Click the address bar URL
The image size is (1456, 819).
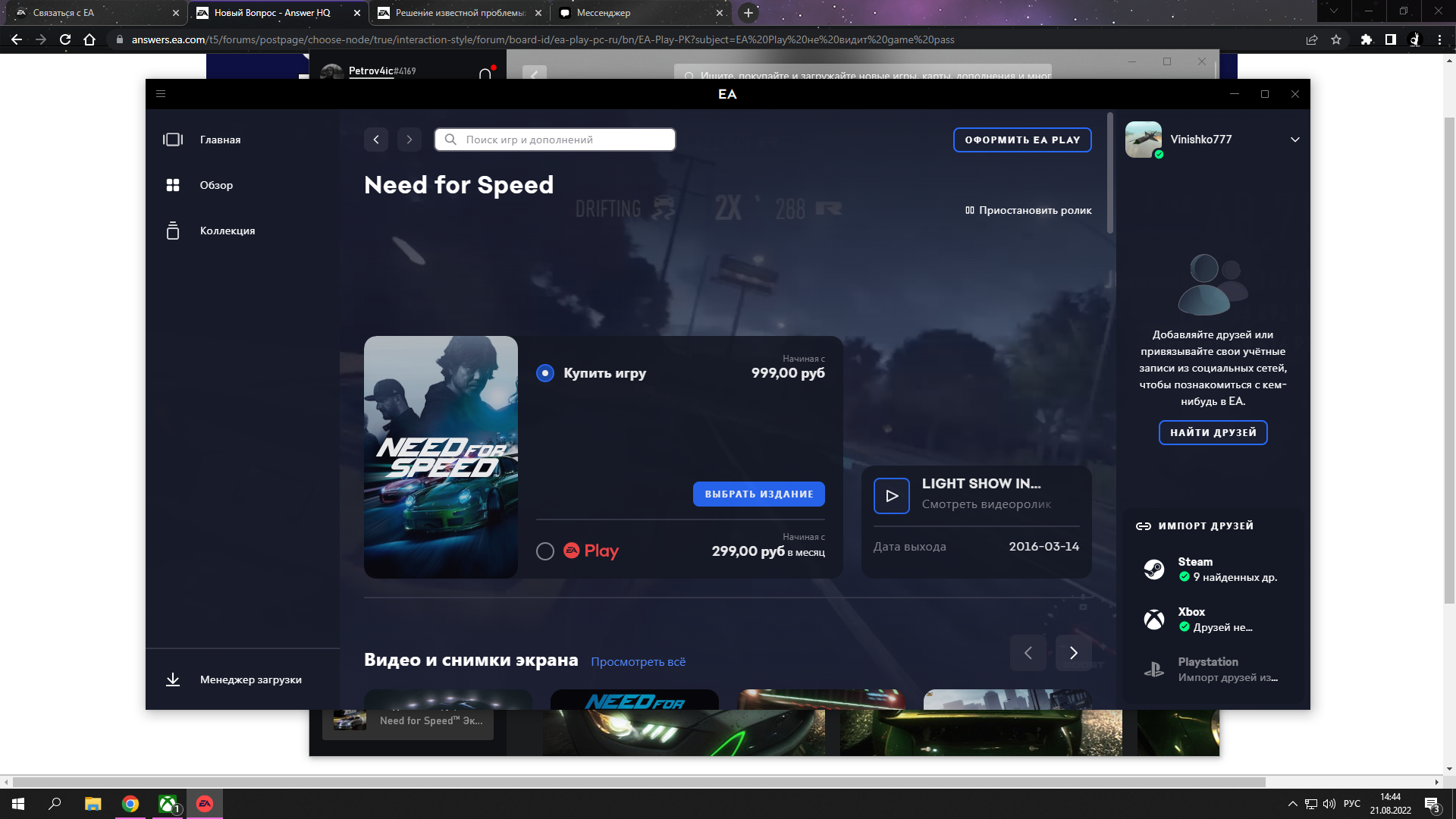(x=542, y=39)
